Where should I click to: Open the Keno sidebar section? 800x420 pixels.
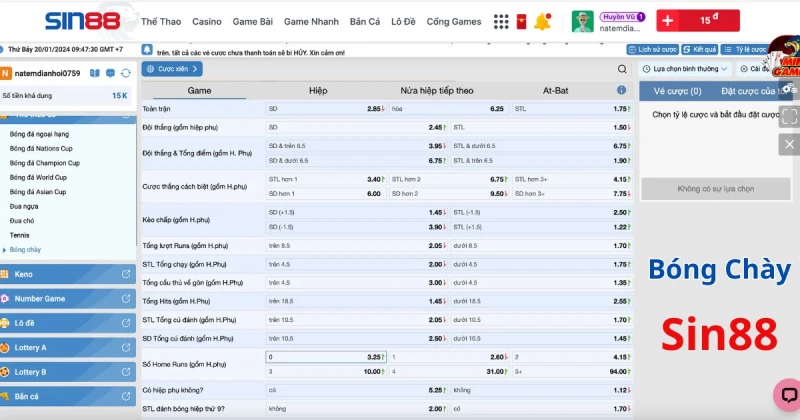(x=67, y=274)
